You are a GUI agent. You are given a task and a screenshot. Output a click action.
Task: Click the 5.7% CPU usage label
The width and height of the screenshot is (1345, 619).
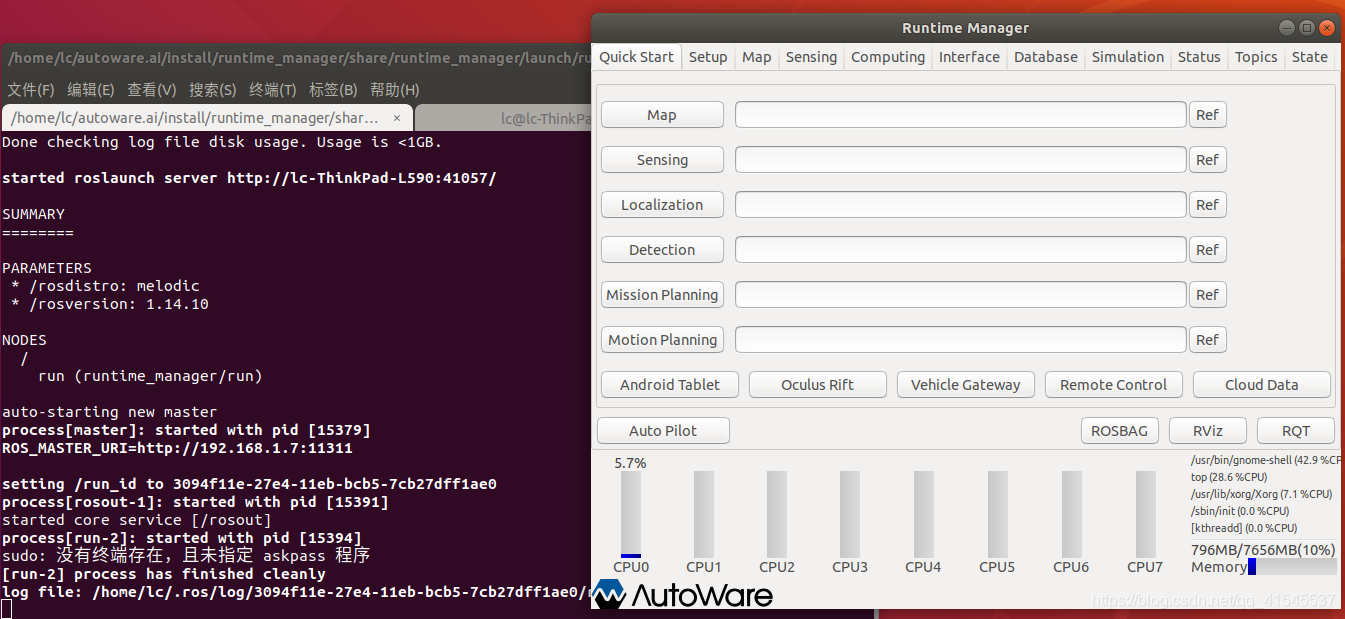pos(630,463)
